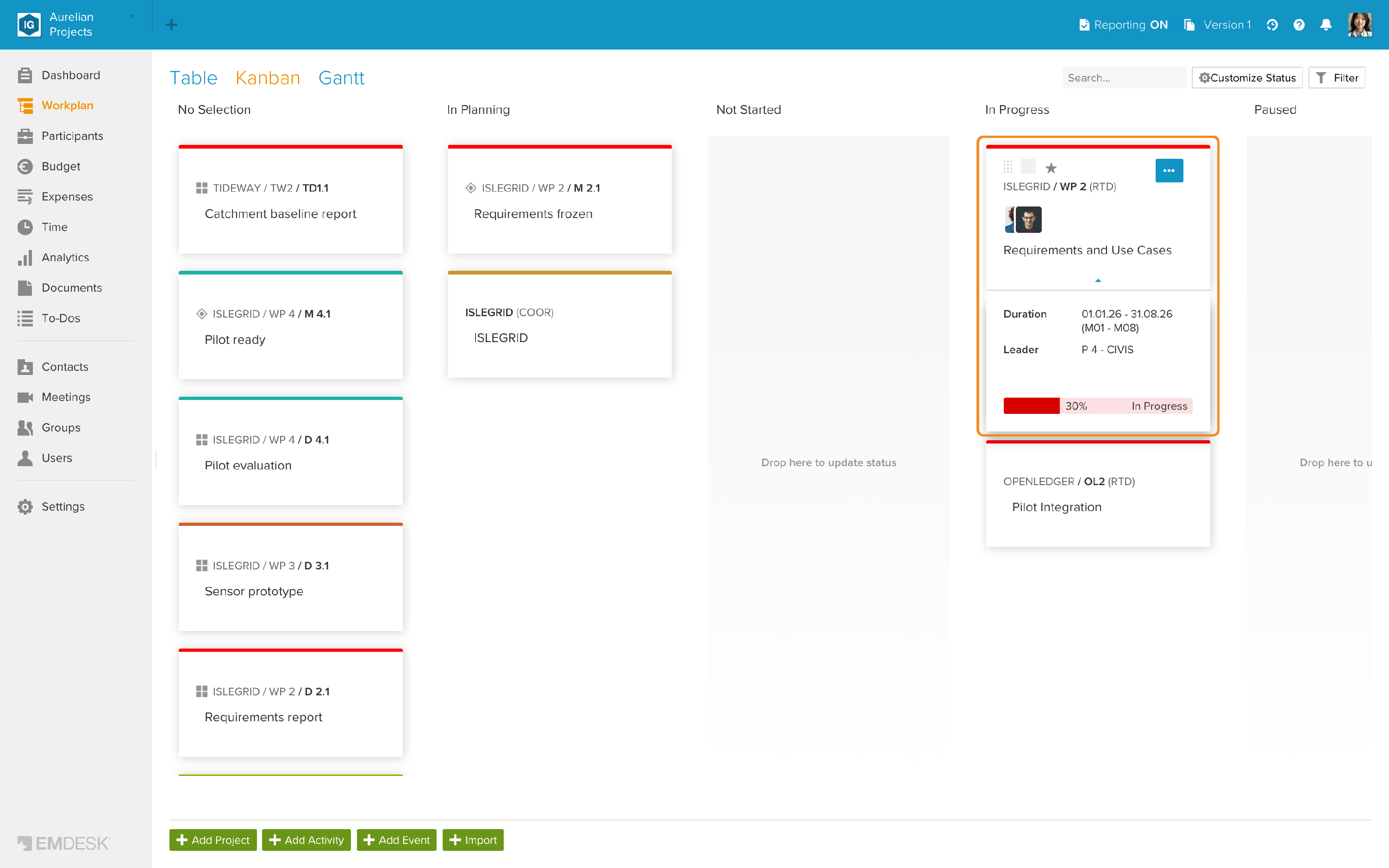
Task: Open the Filter button
Action: pyautogui.click(x=1337, y=77)
